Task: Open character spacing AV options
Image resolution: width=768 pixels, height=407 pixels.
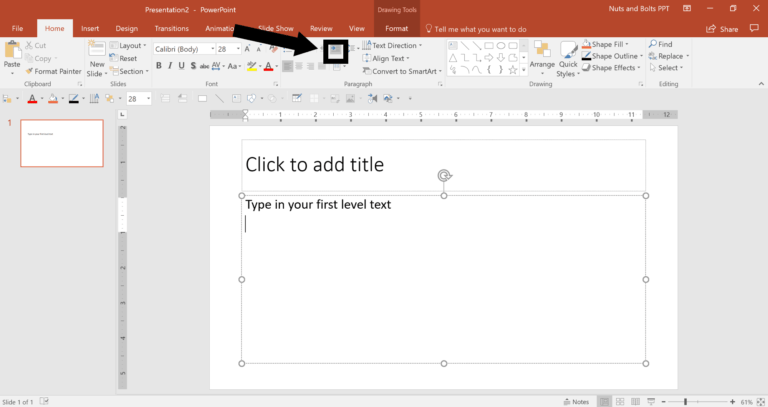Action: [218, 66]
